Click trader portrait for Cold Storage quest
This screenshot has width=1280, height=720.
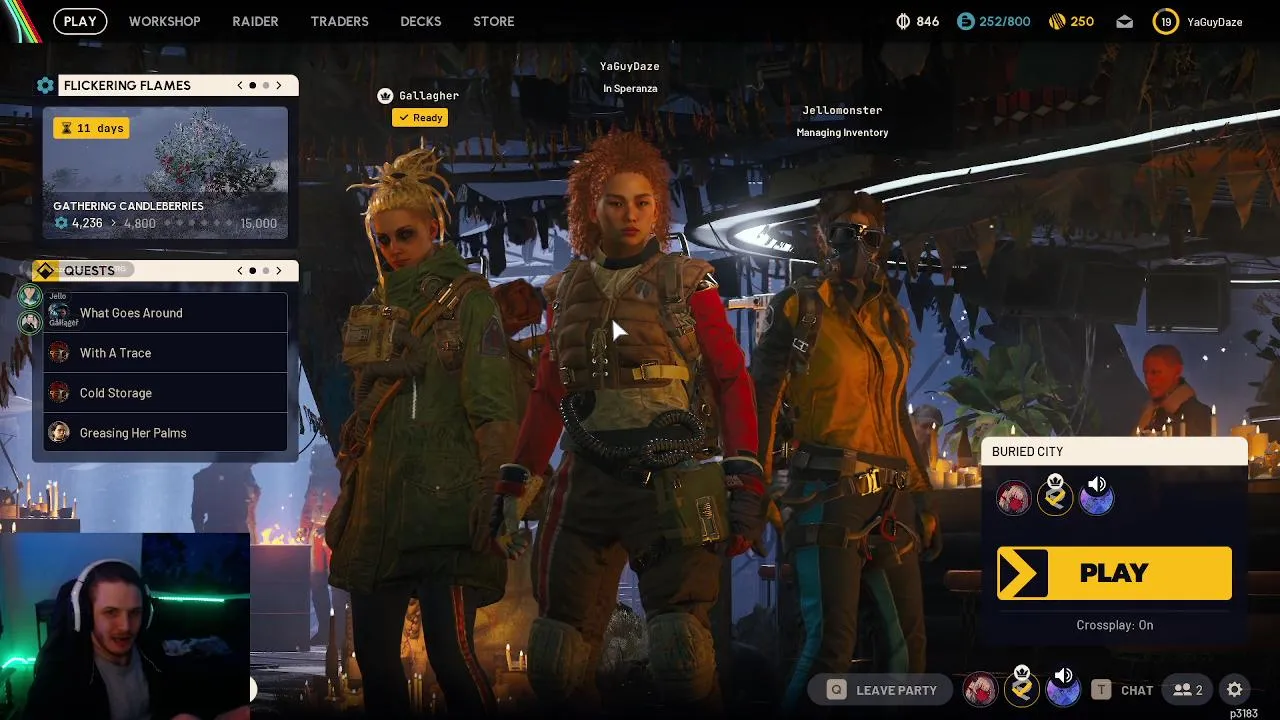pyautogui.click(x=59, y=393)
